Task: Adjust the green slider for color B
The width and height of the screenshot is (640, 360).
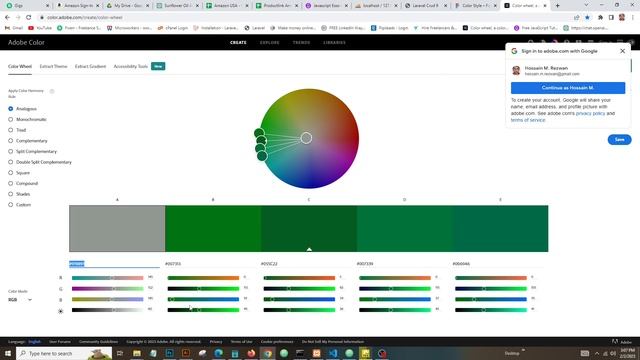Action: pos(203,289)
